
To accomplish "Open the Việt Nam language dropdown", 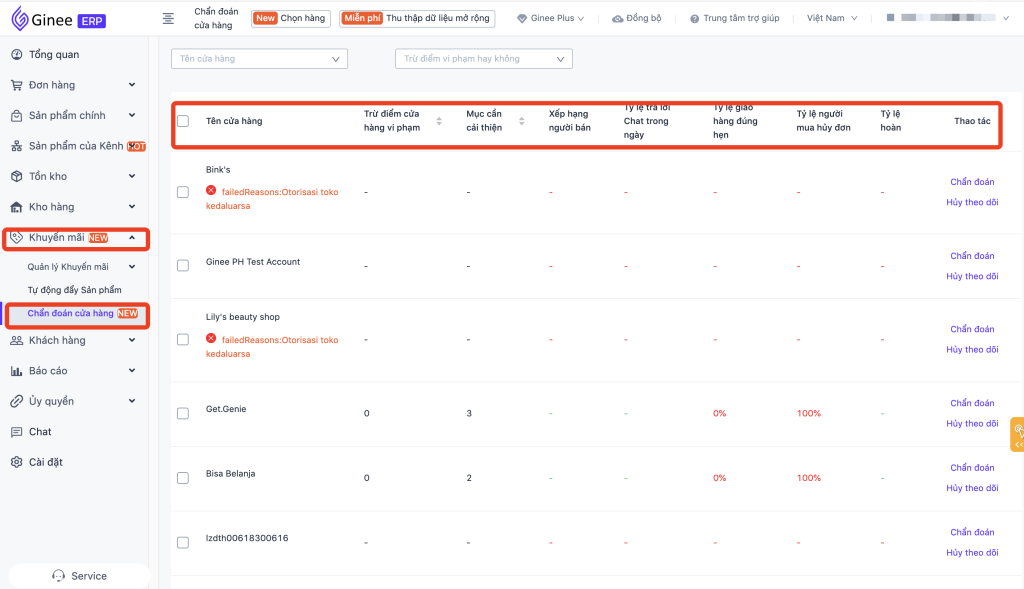I will [x=831, y=18].
